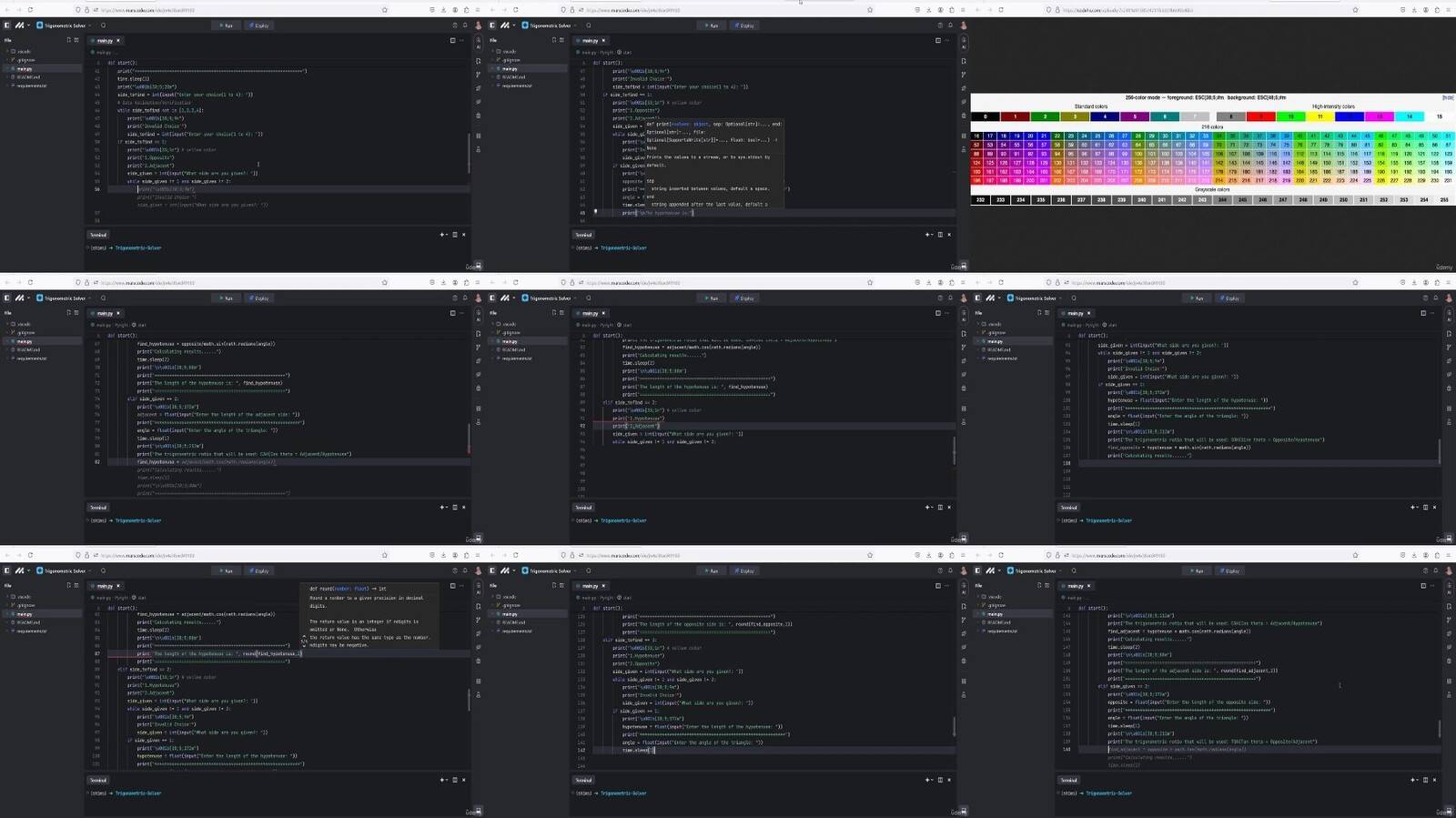Open project name dropdown in first IDE frame

(x=64, y=25)
